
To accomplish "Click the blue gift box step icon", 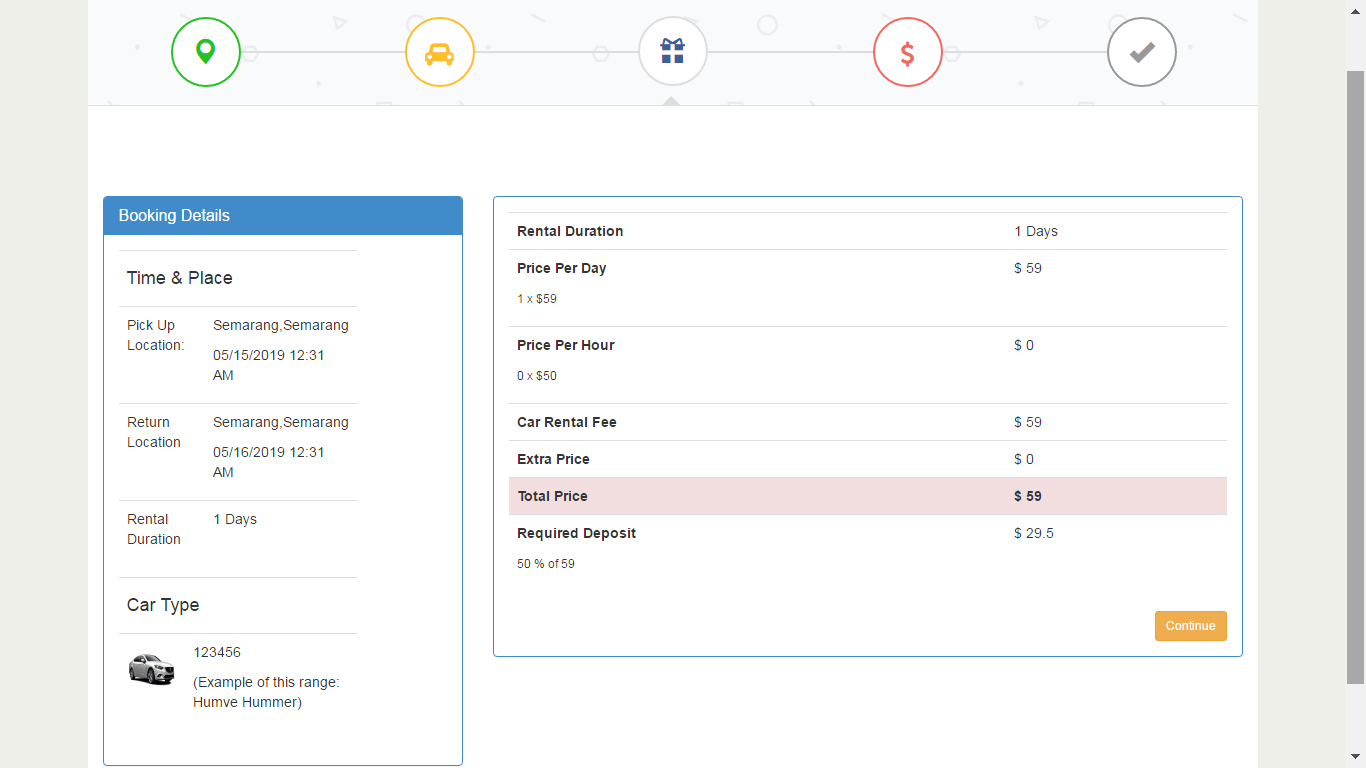I will [673, 52].
